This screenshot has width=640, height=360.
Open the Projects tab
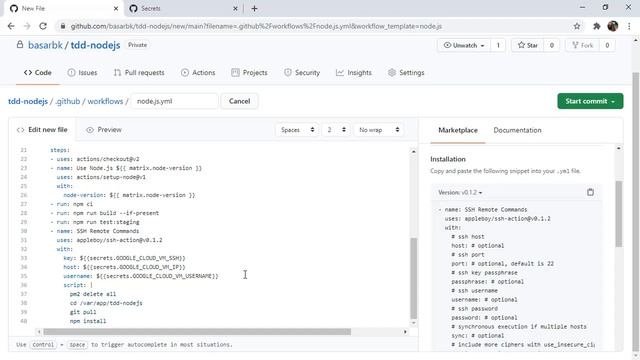(249, 73)
